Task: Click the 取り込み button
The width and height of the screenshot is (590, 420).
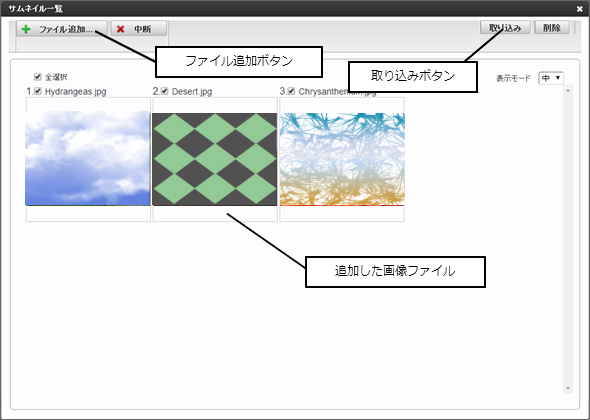Action: pyautogui.click(x=505, y=27)
